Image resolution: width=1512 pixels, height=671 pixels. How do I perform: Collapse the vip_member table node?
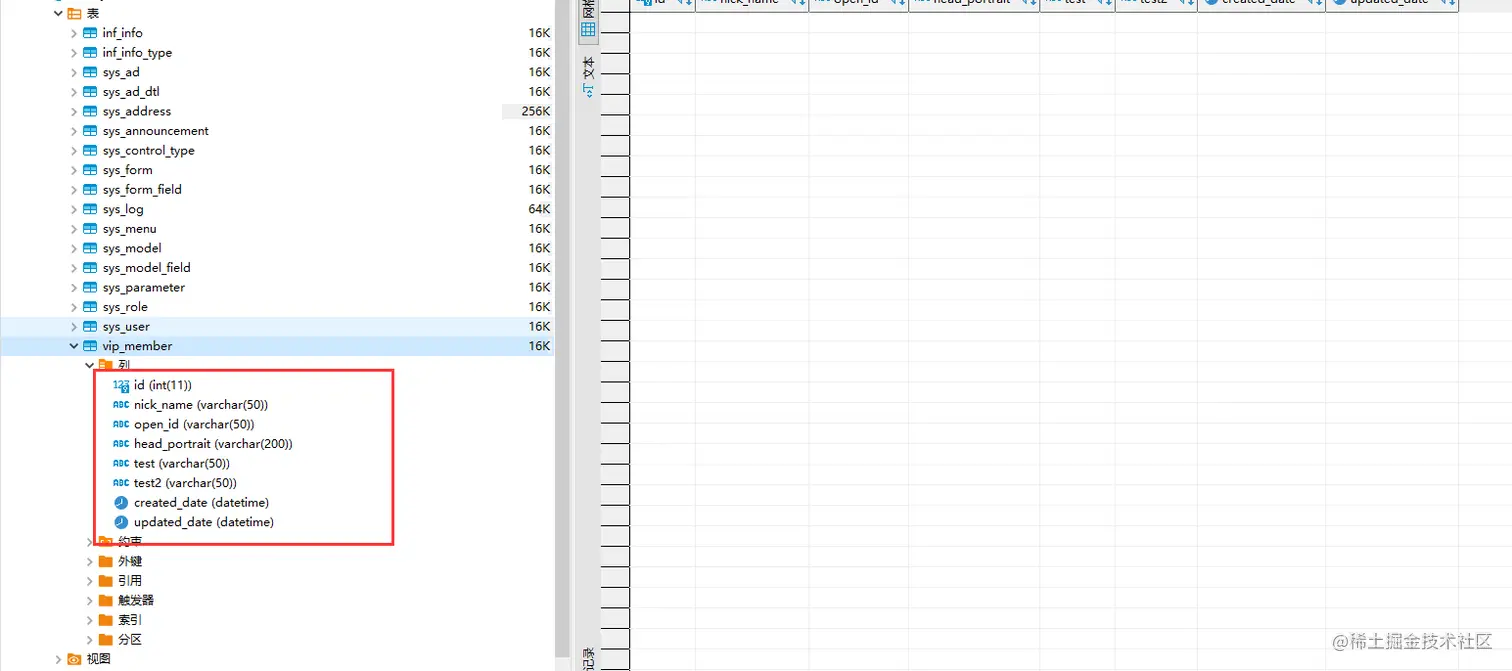coord(74,346)
